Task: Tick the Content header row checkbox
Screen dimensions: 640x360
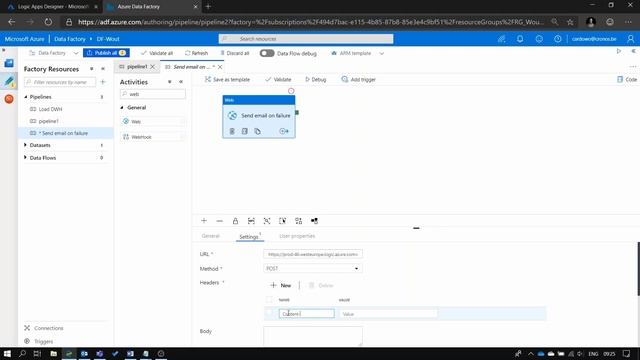Action: 269,313
